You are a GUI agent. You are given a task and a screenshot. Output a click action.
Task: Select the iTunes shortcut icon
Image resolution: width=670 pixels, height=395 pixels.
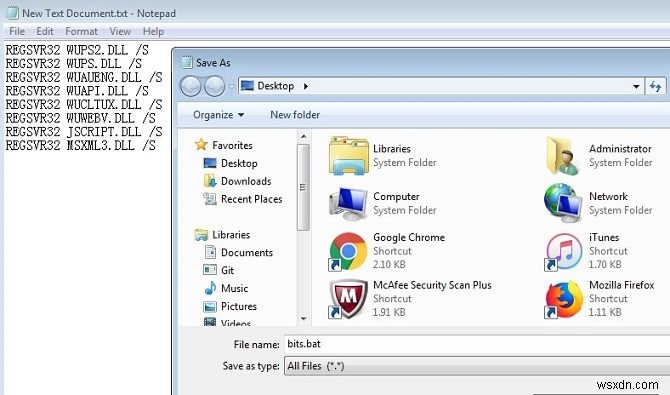click(563, 251)
